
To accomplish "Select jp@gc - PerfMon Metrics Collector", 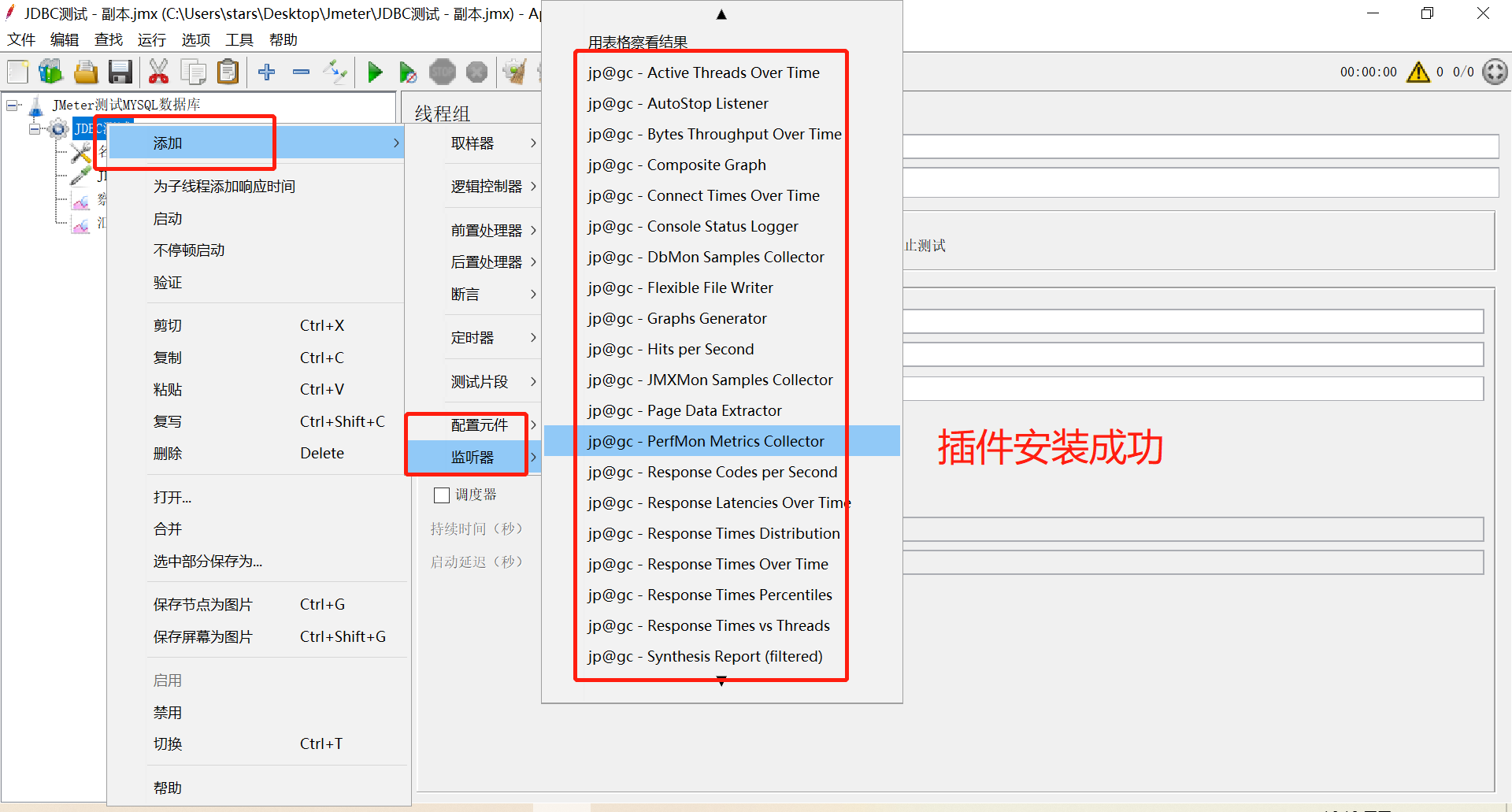I will tap(705, 441).
